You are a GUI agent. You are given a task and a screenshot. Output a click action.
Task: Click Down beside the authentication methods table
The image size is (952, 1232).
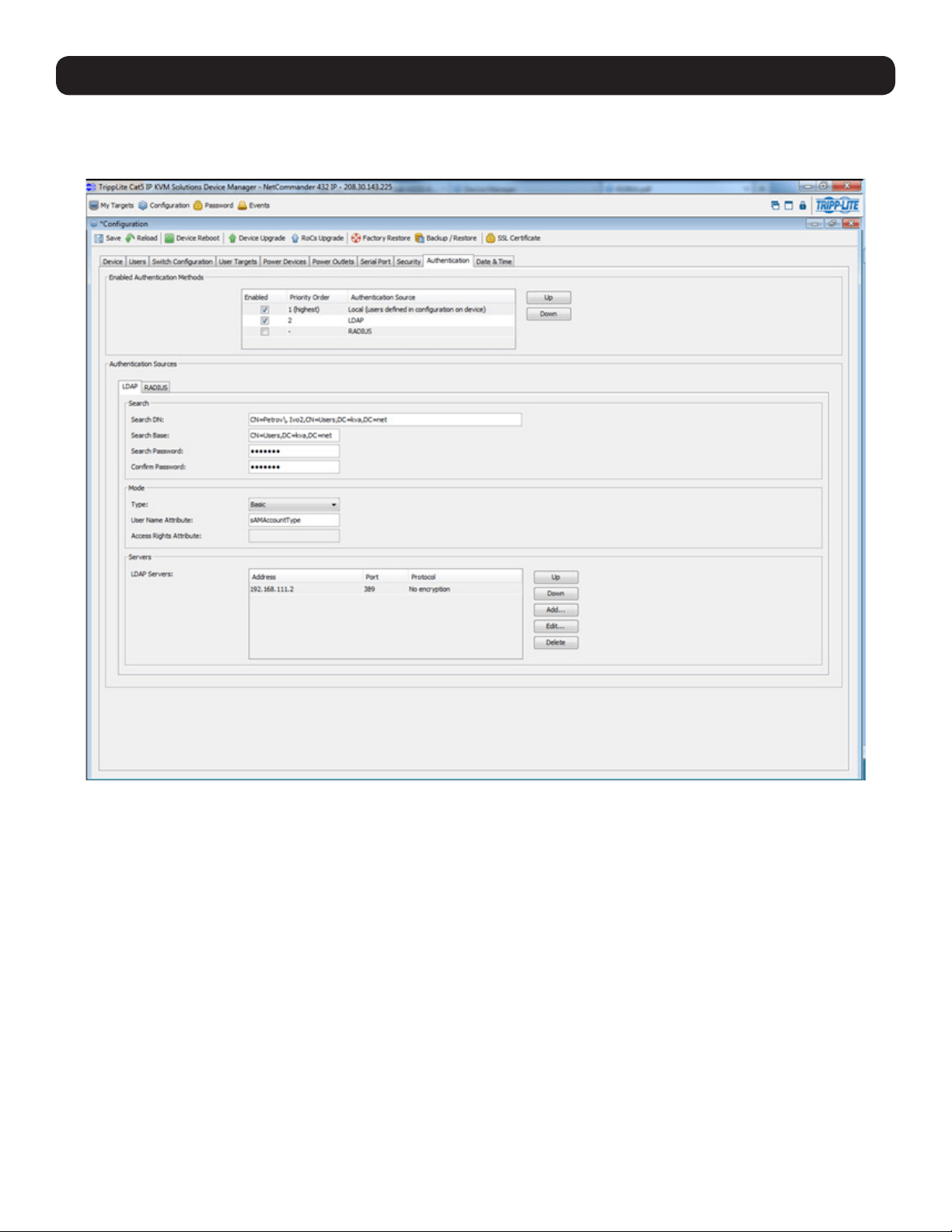(x=549, y=314)
